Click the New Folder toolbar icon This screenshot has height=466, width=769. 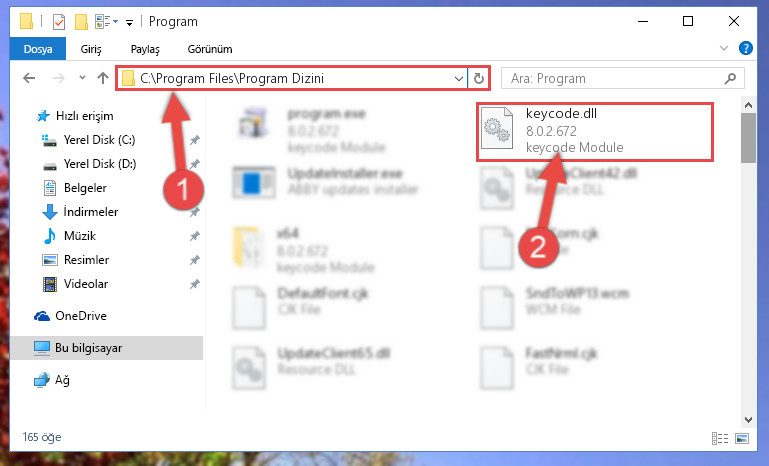(81, 22)
